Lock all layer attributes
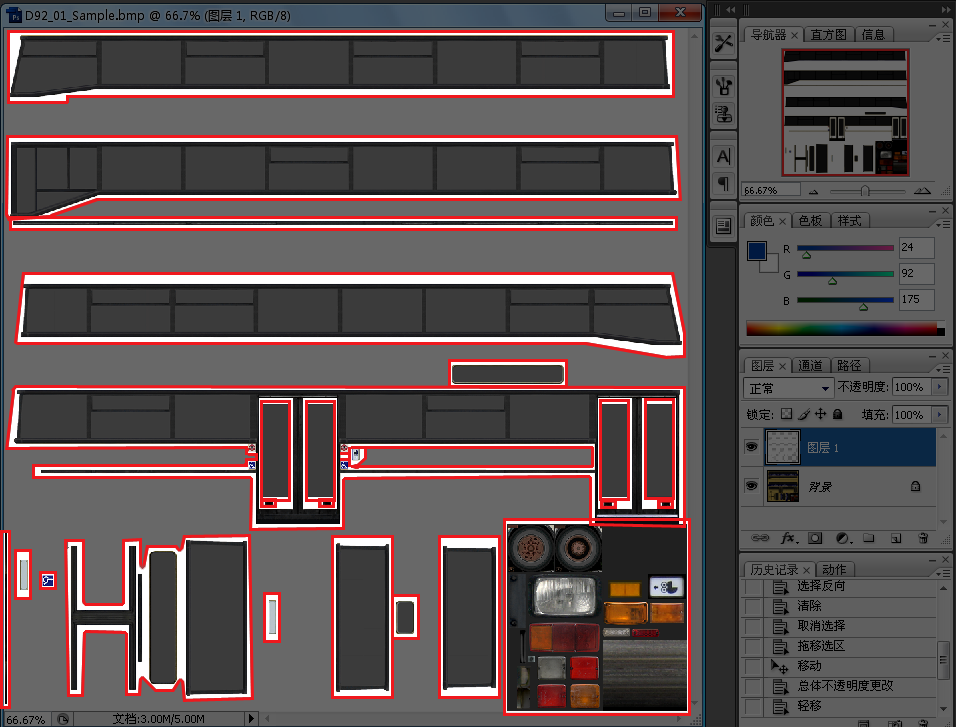 838,414
